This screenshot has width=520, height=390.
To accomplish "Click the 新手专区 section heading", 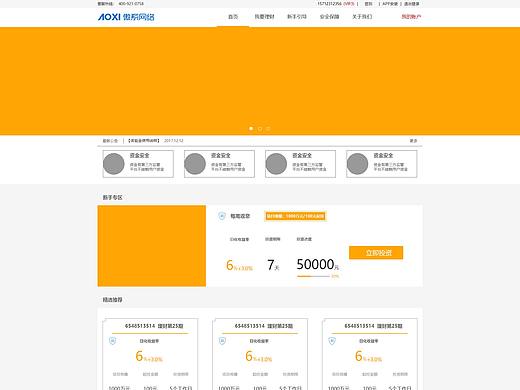I will coord(113,197).
